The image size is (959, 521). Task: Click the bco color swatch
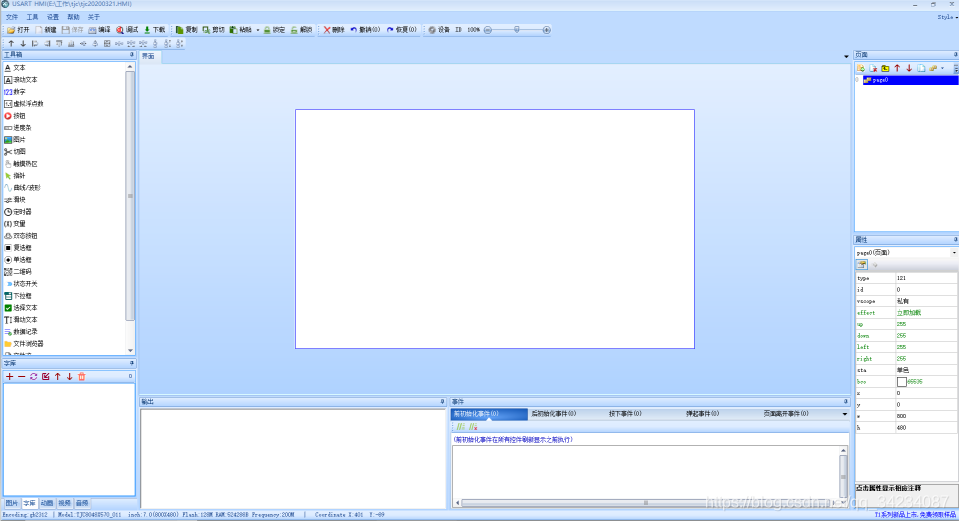coord(902,382)
